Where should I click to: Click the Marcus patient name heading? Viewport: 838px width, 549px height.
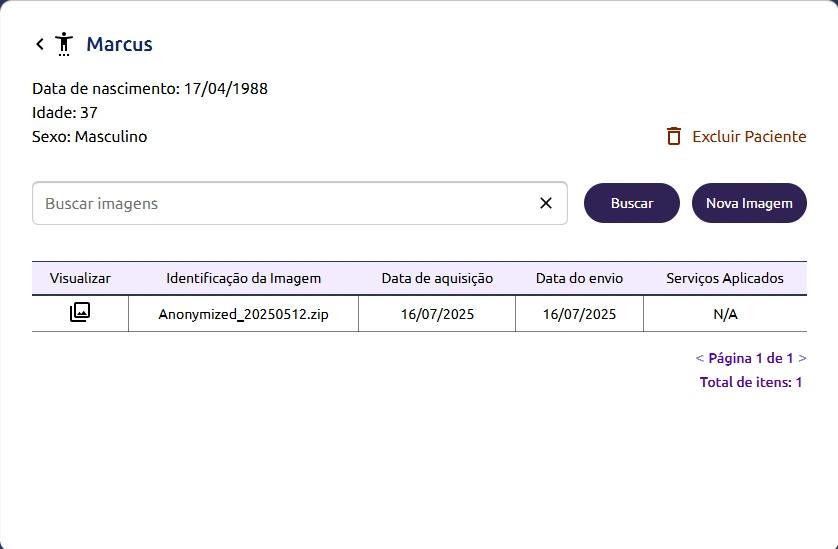119,44
